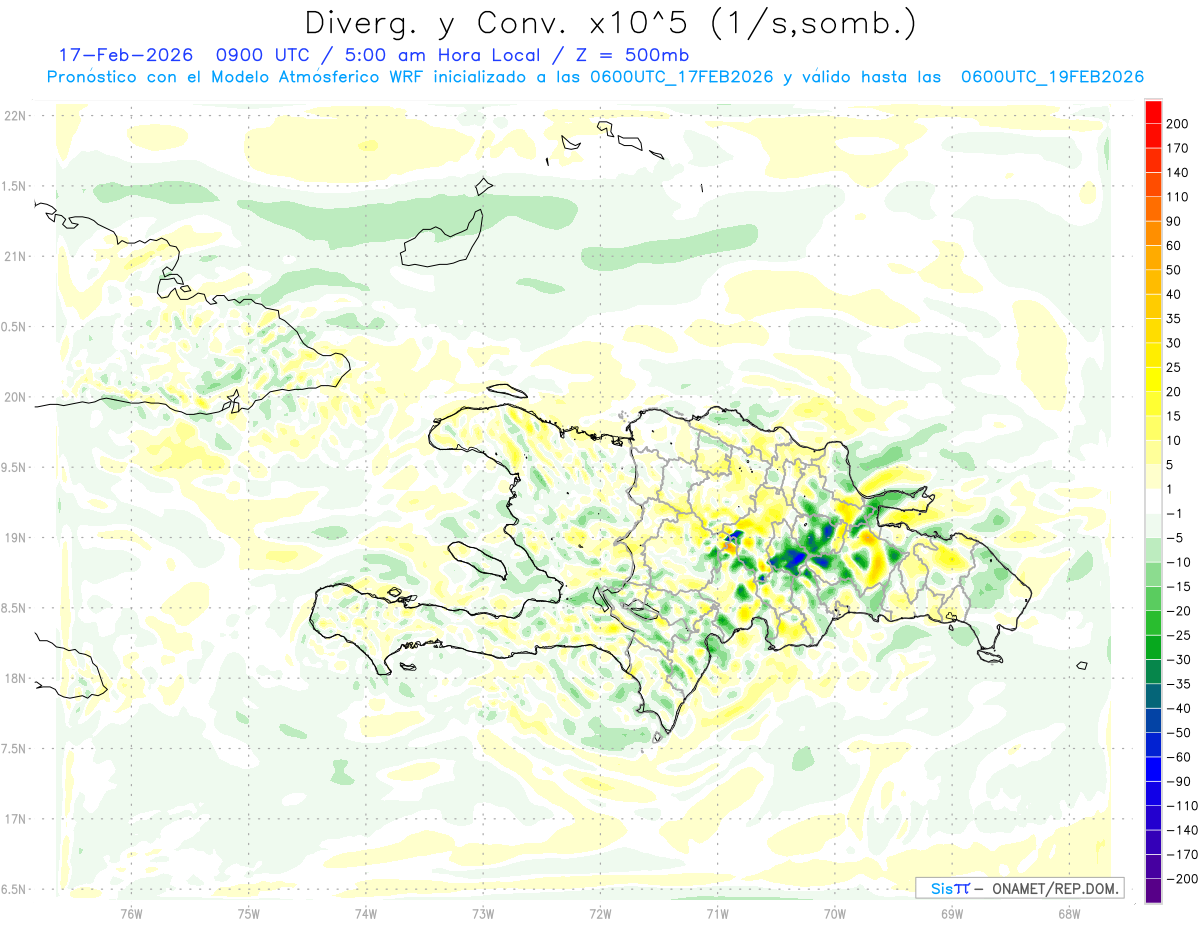This screenshot has height=927, width=1200.
Task: Click the '69W' longitude label
Action: click(x=952, y=913)
